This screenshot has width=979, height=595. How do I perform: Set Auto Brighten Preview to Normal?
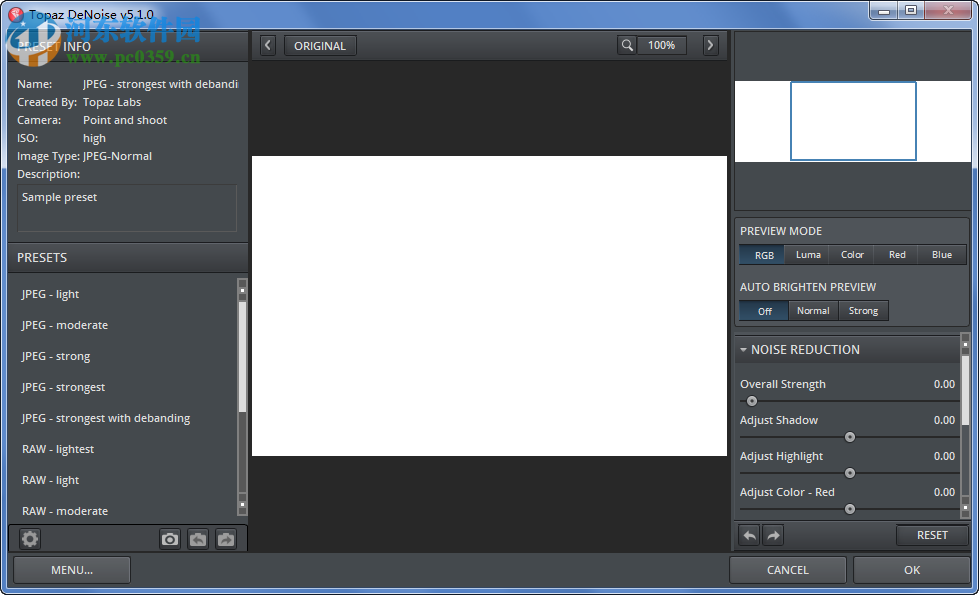tap(813, 311)
